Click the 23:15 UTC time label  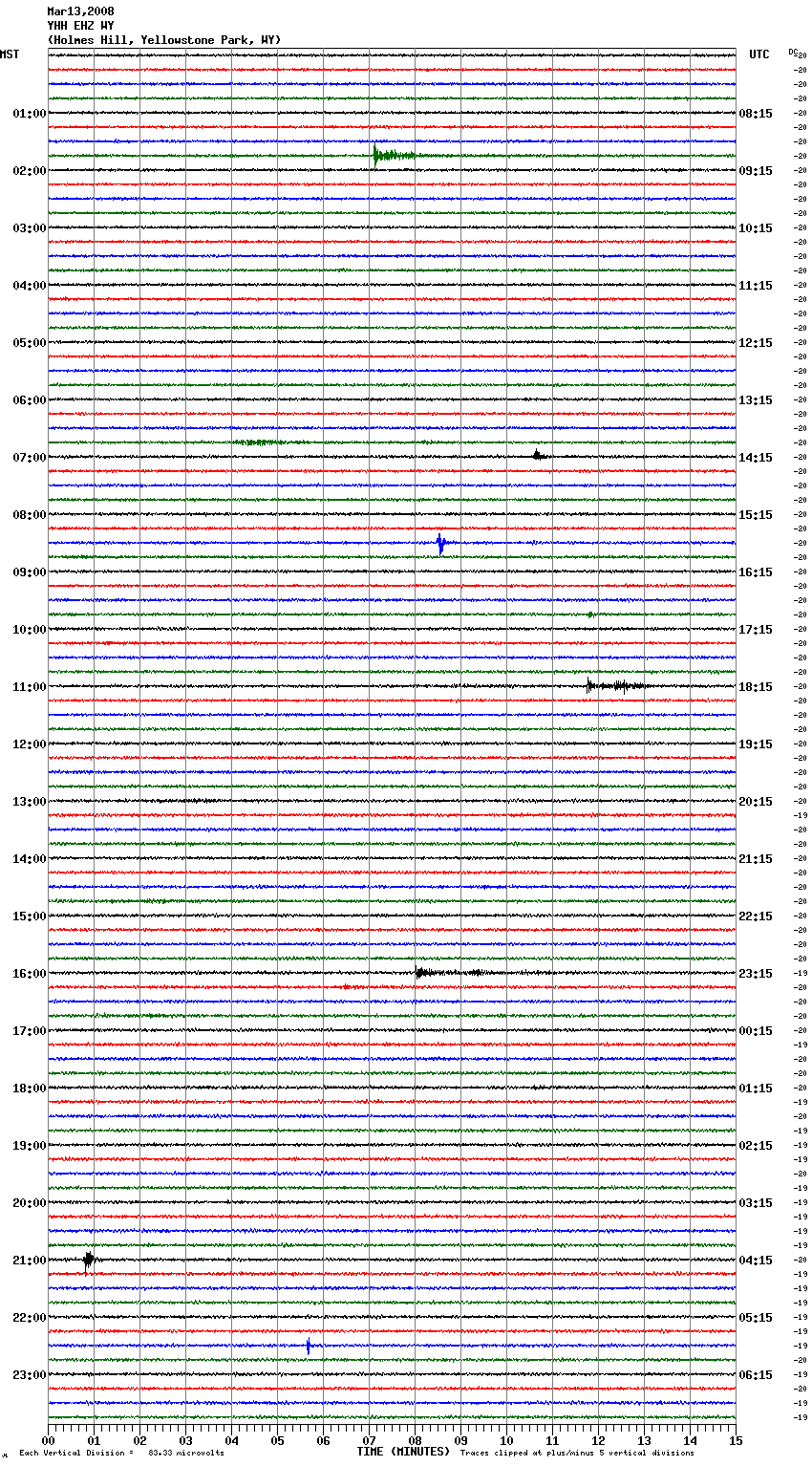(756, 974)
